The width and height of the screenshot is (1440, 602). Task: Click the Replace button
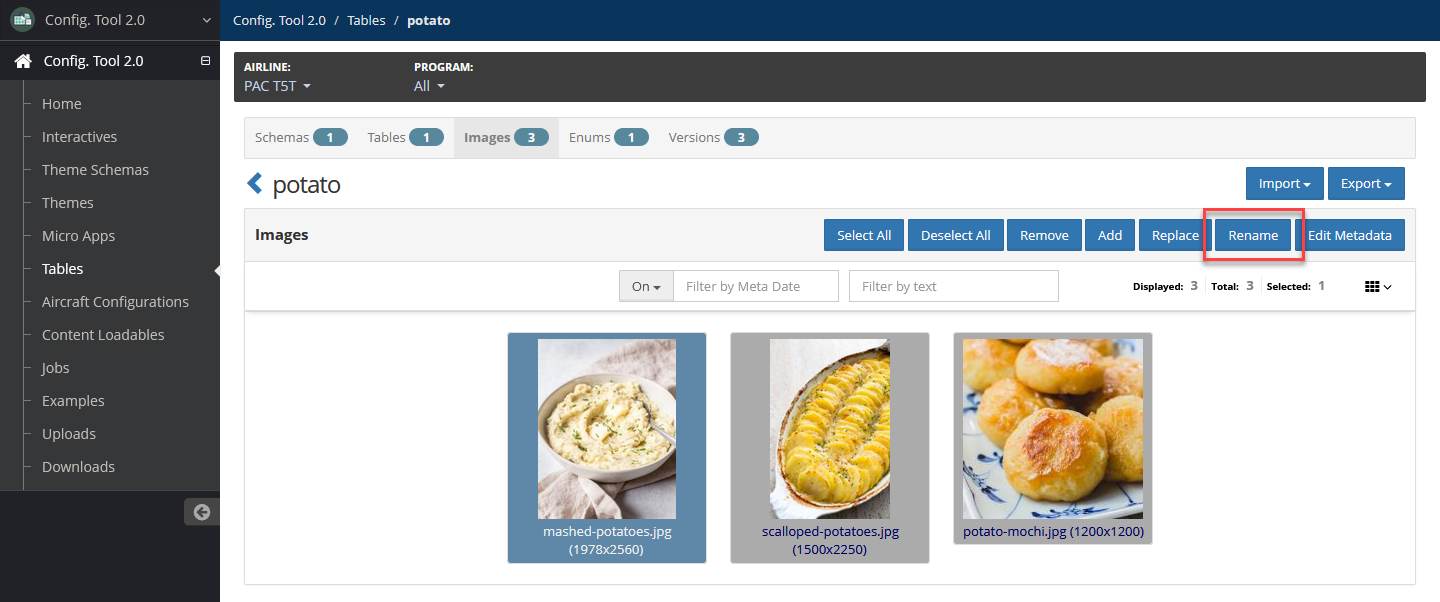[1175, 235]
